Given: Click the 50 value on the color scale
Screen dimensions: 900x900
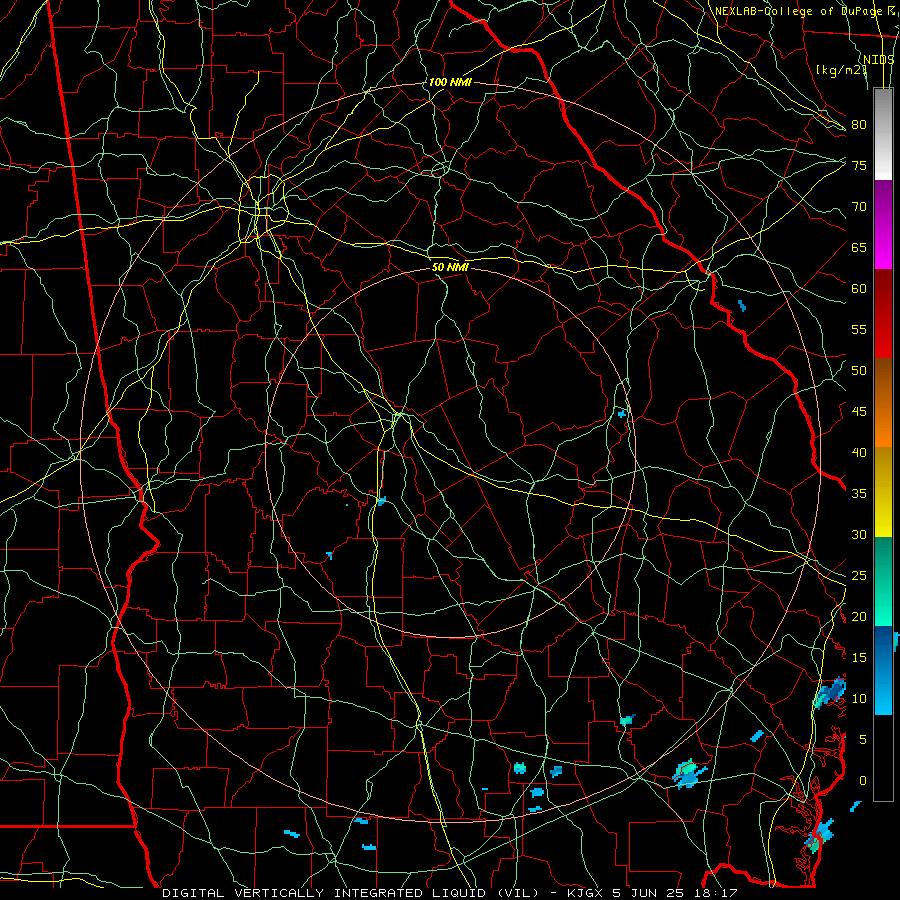Looking at the screenshot, I should pyautogui.click(x=859, y=371).
